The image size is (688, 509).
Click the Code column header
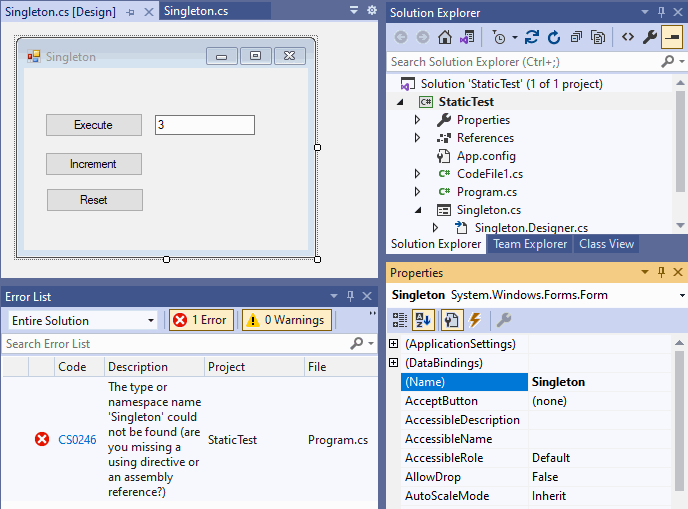point(79,367)
